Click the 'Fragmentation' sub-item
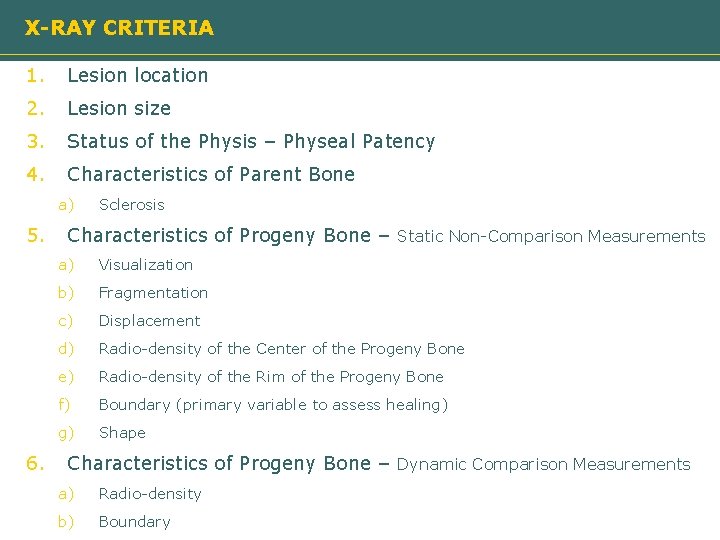Screen dimensions: 720x540 click(x=153, y=293)
